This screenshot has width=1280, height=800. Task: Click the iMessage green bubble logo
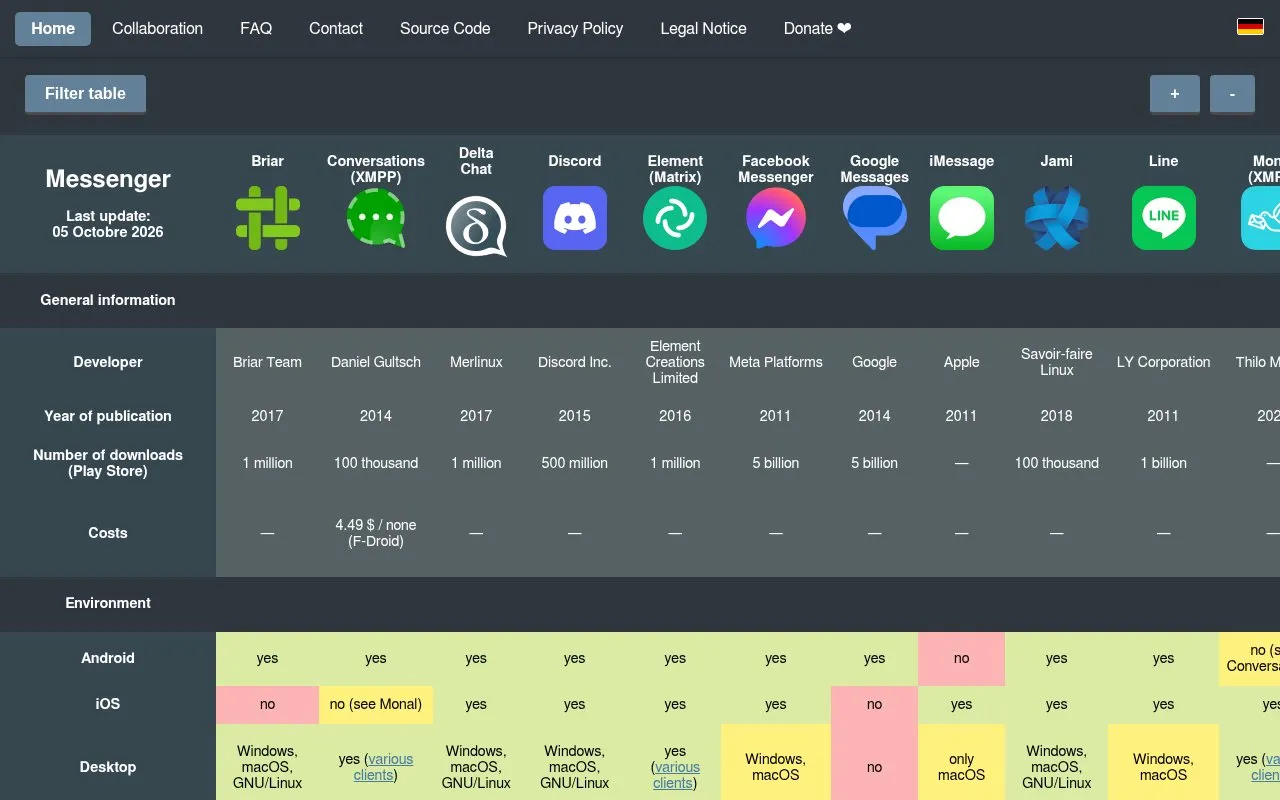pyautogui.click(x=962, y=218)
